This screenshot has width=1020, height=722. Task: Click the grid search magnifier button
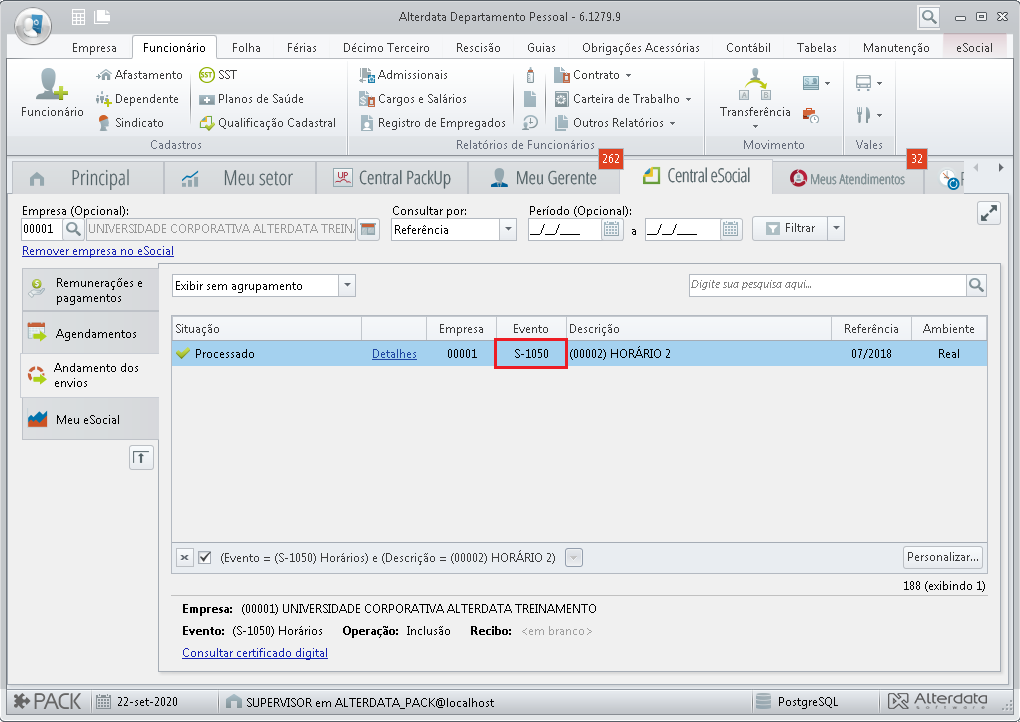(x=976, y=285)
